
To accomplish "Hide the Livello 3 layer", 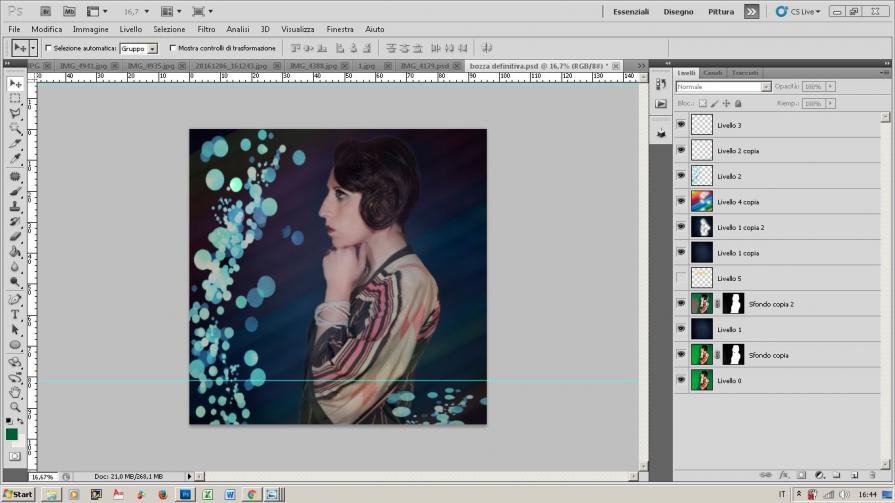I will coord(681,125).
